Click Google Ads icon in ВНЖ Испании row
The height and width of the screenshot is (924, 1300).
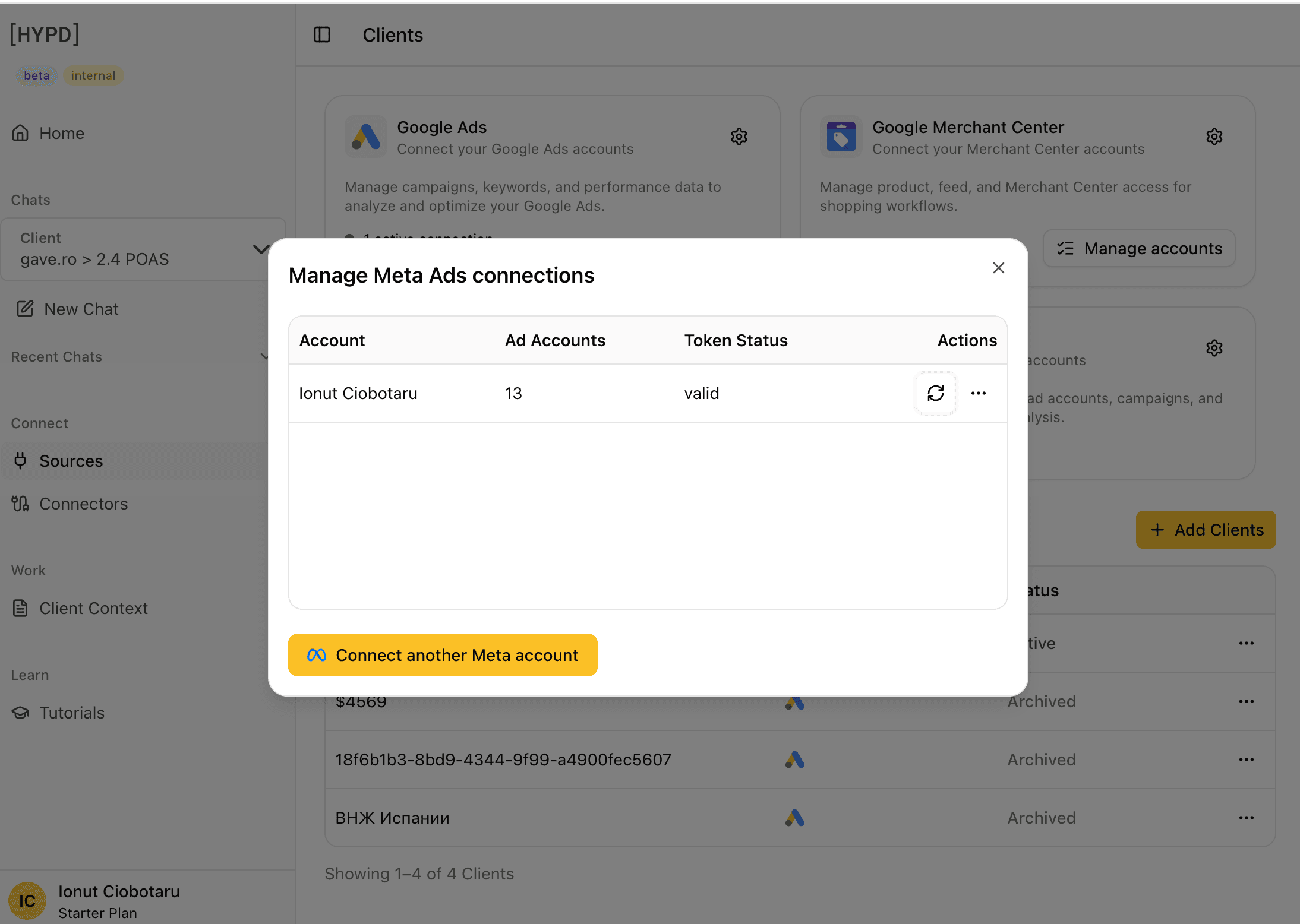(795, 818)
